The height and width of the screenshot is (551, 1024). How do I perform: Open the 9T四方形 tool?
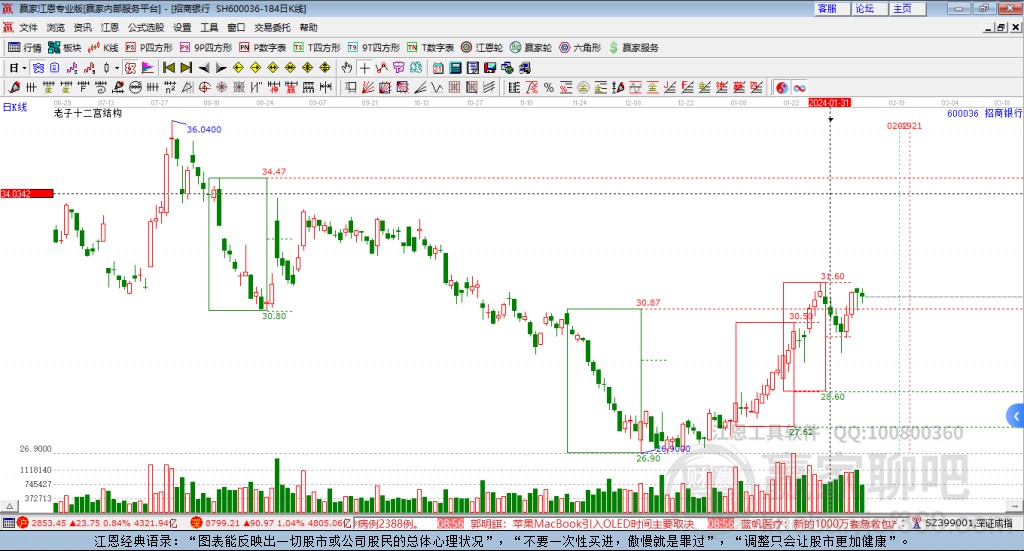(374, 48)
